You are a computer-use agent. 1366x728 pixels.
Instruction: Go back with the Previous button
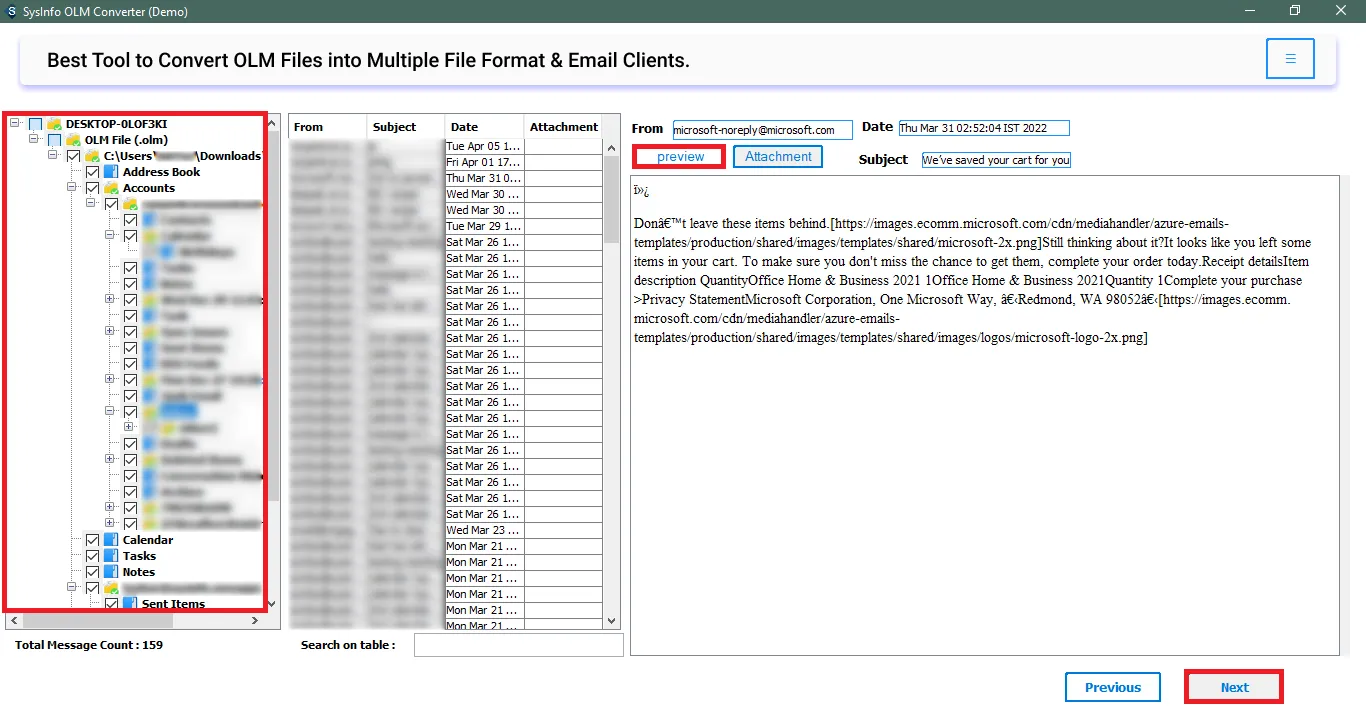click(x=1112, y=687)
